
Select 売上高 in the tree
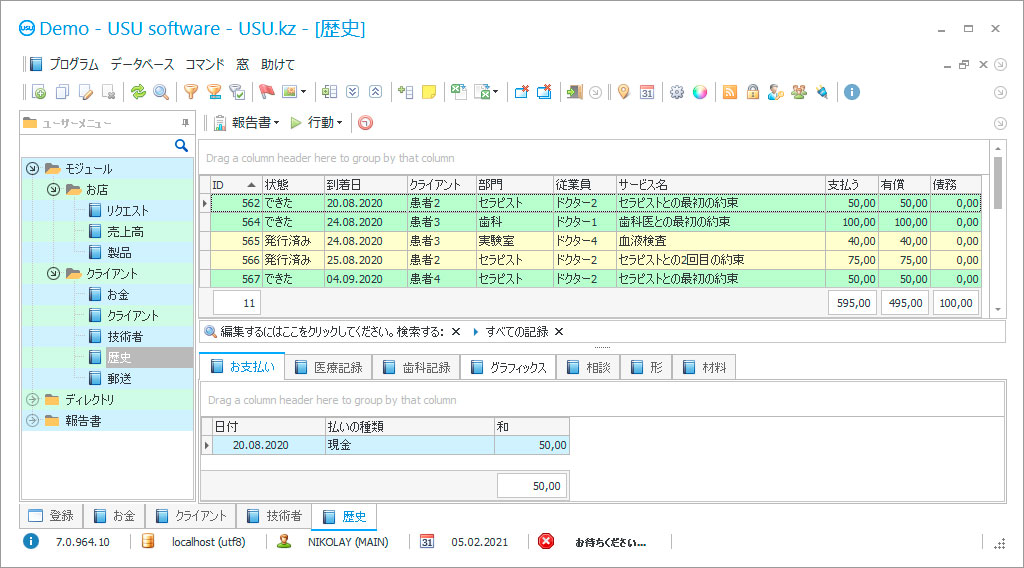pos(125,231)
